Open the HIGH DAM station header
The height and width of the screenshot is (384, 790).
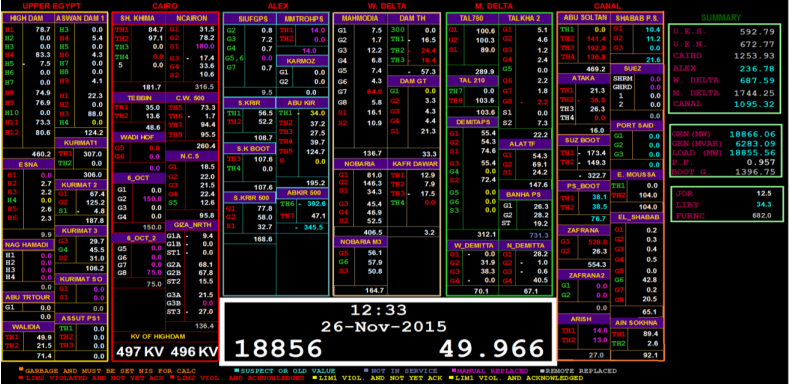pos(28,18)
